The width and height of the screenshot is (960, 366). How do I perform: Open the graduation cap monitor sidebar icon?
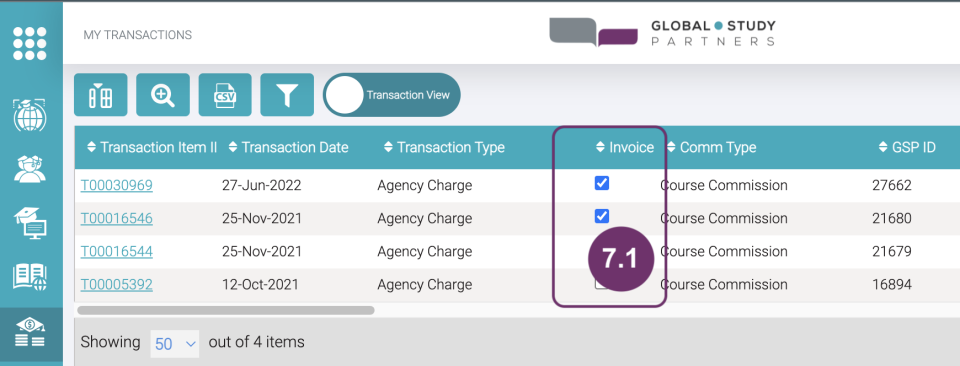[x=29, y=223]
